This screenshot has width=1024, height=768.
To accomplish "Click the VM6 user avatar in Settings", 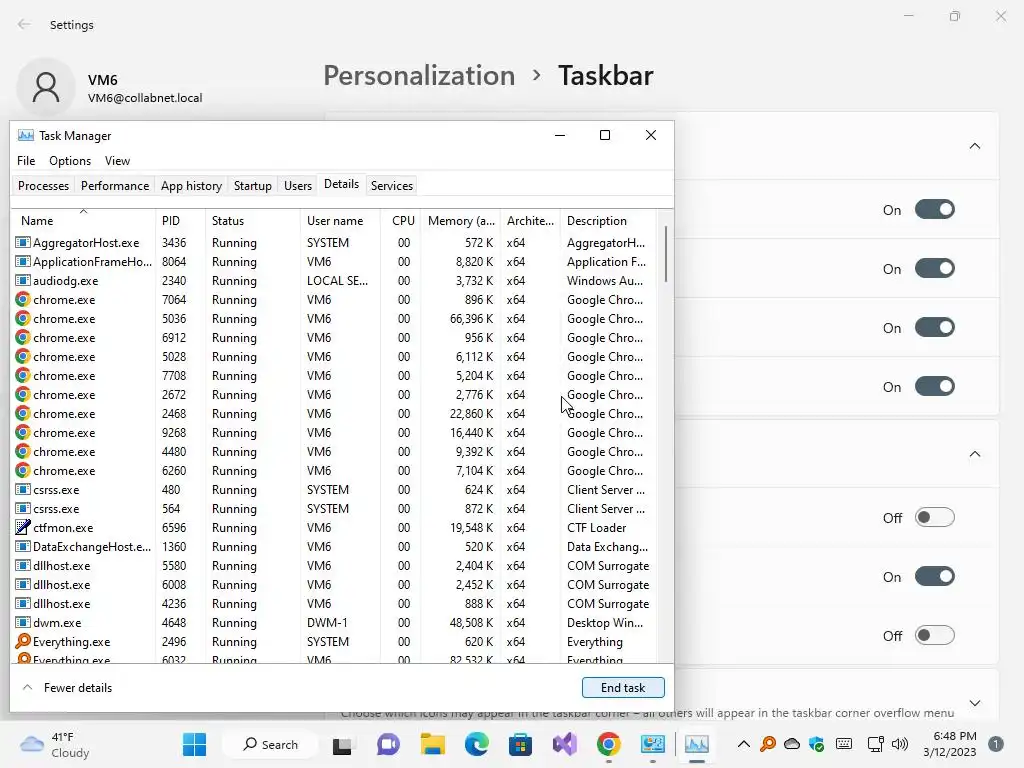I will coord(46,88).
